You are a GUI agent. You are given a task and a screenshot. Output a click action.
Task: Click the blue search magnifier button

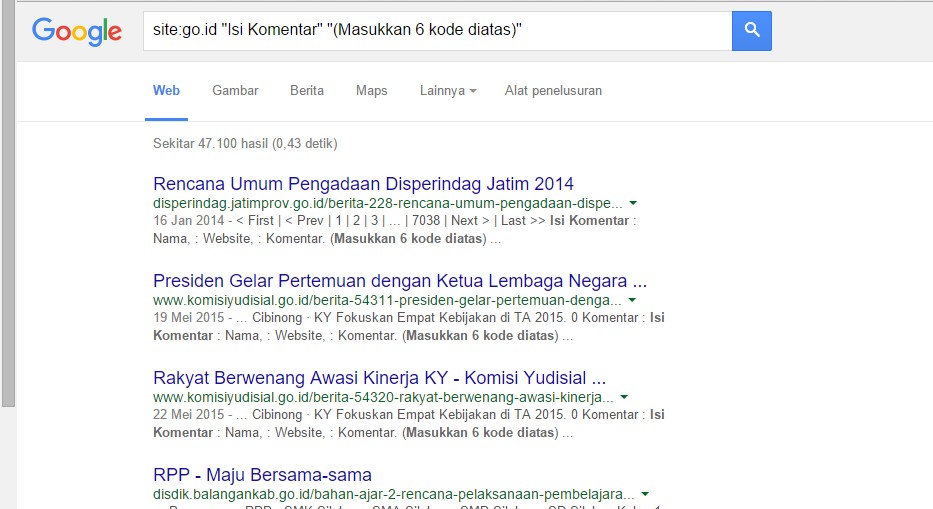tap(752, 30)
